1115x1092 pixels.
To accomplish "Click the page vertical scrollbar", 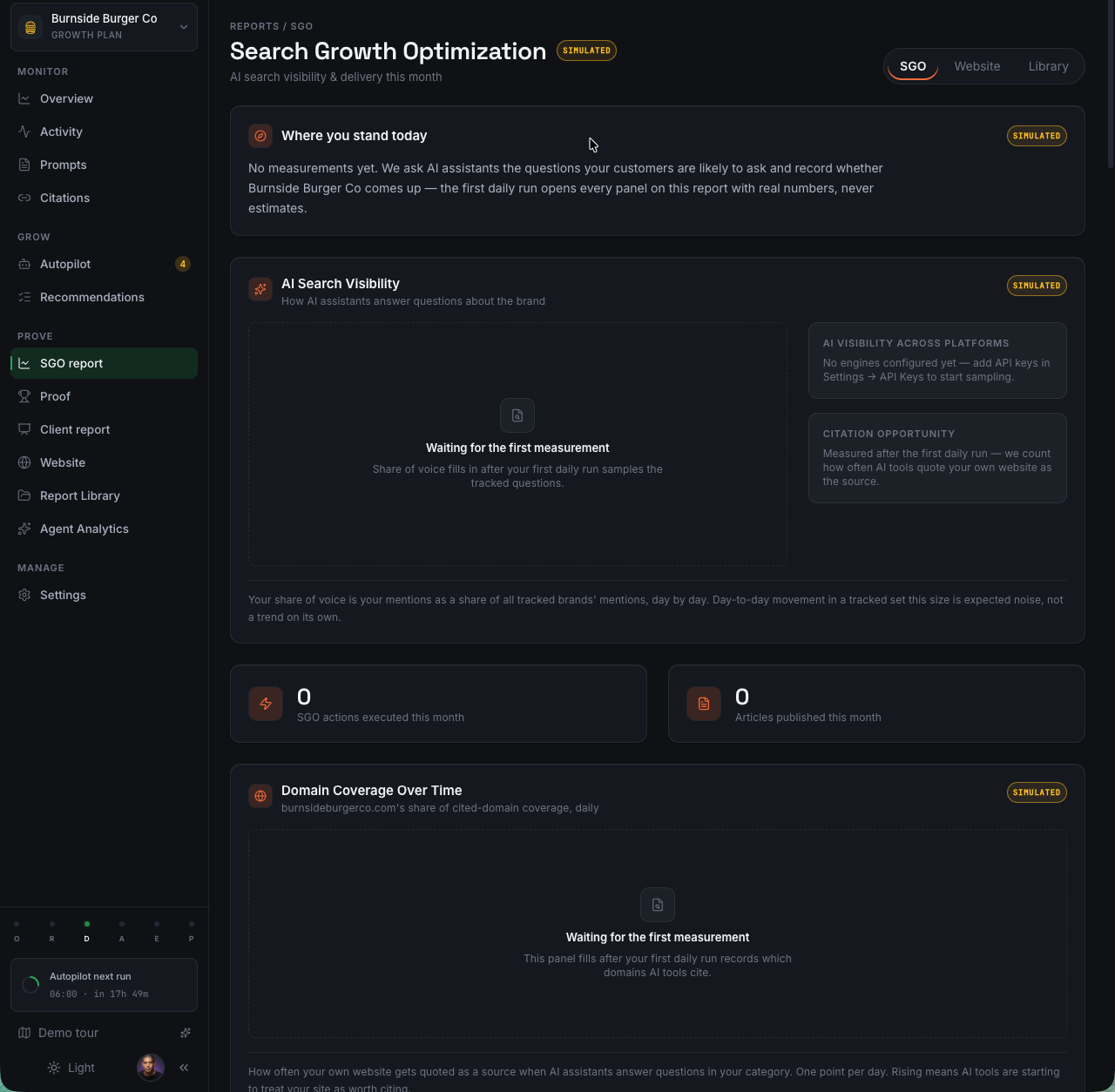I will 1111,84.
